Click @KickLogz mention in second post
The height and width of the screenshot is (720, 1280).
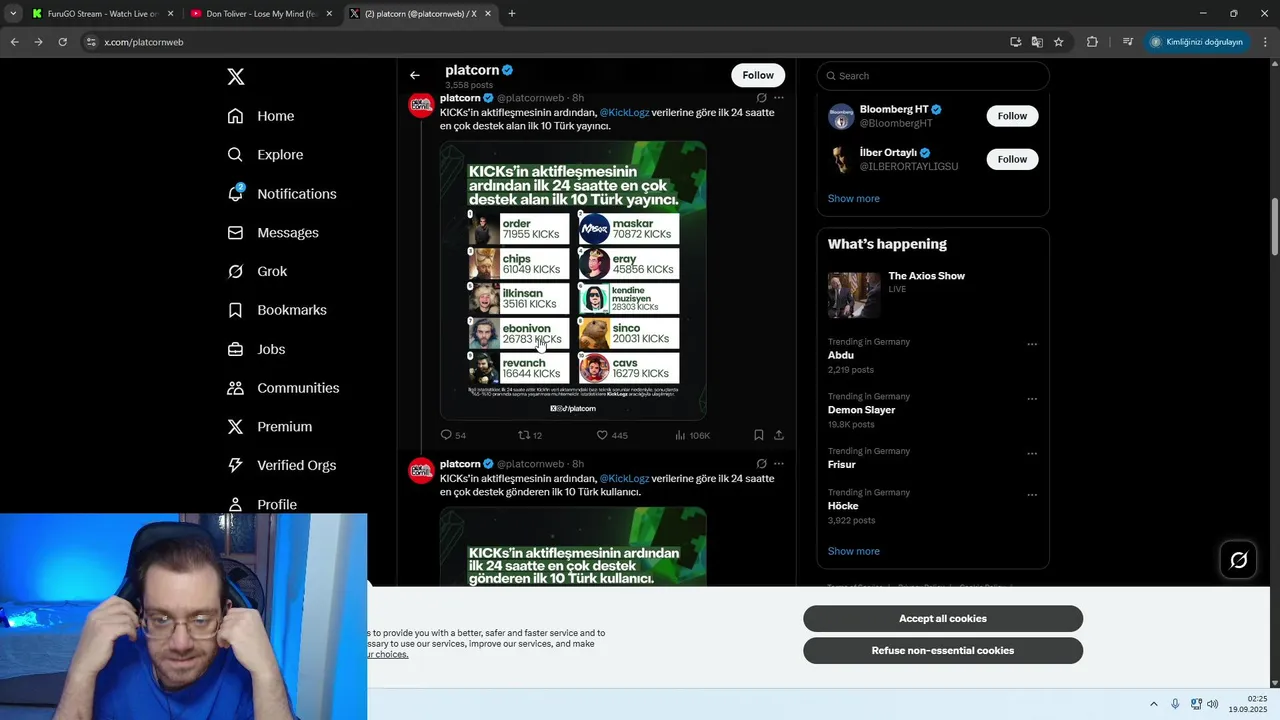tap(624, 479)
